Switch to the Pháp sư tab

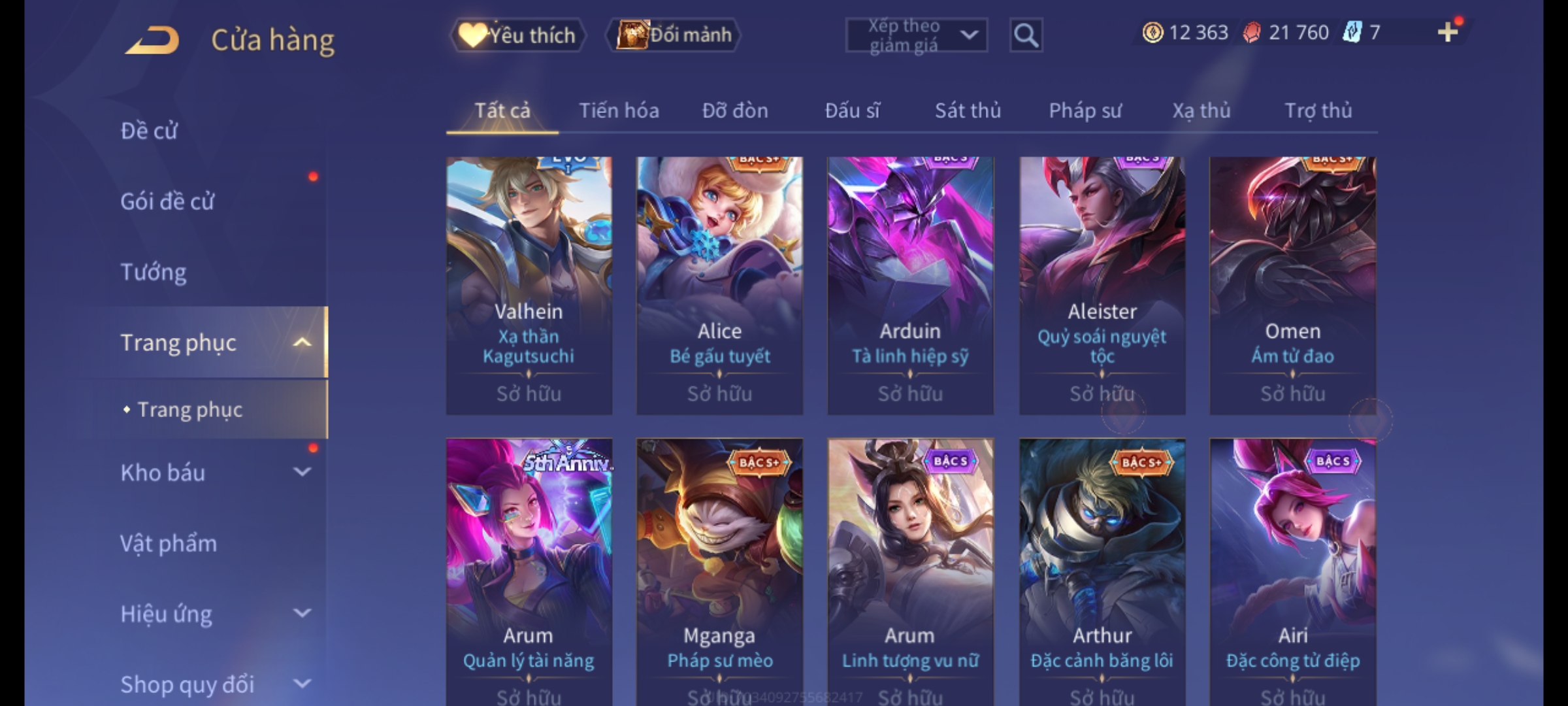[1085, 110]
